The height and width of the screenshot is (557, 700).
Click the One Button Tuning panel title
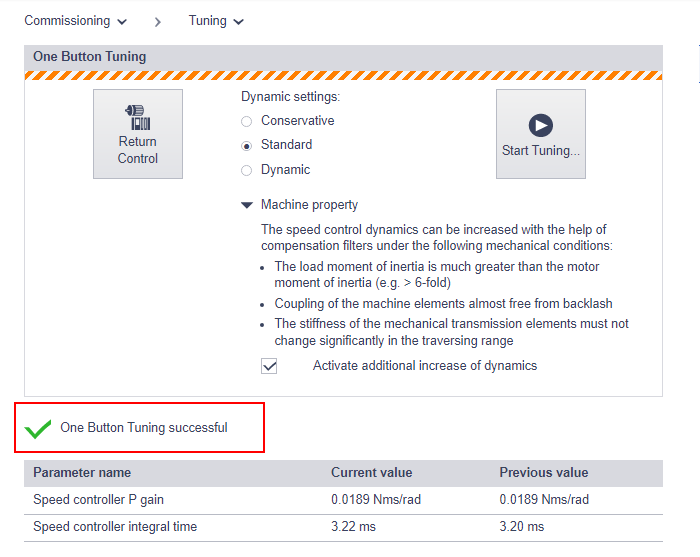click(90, 57)
